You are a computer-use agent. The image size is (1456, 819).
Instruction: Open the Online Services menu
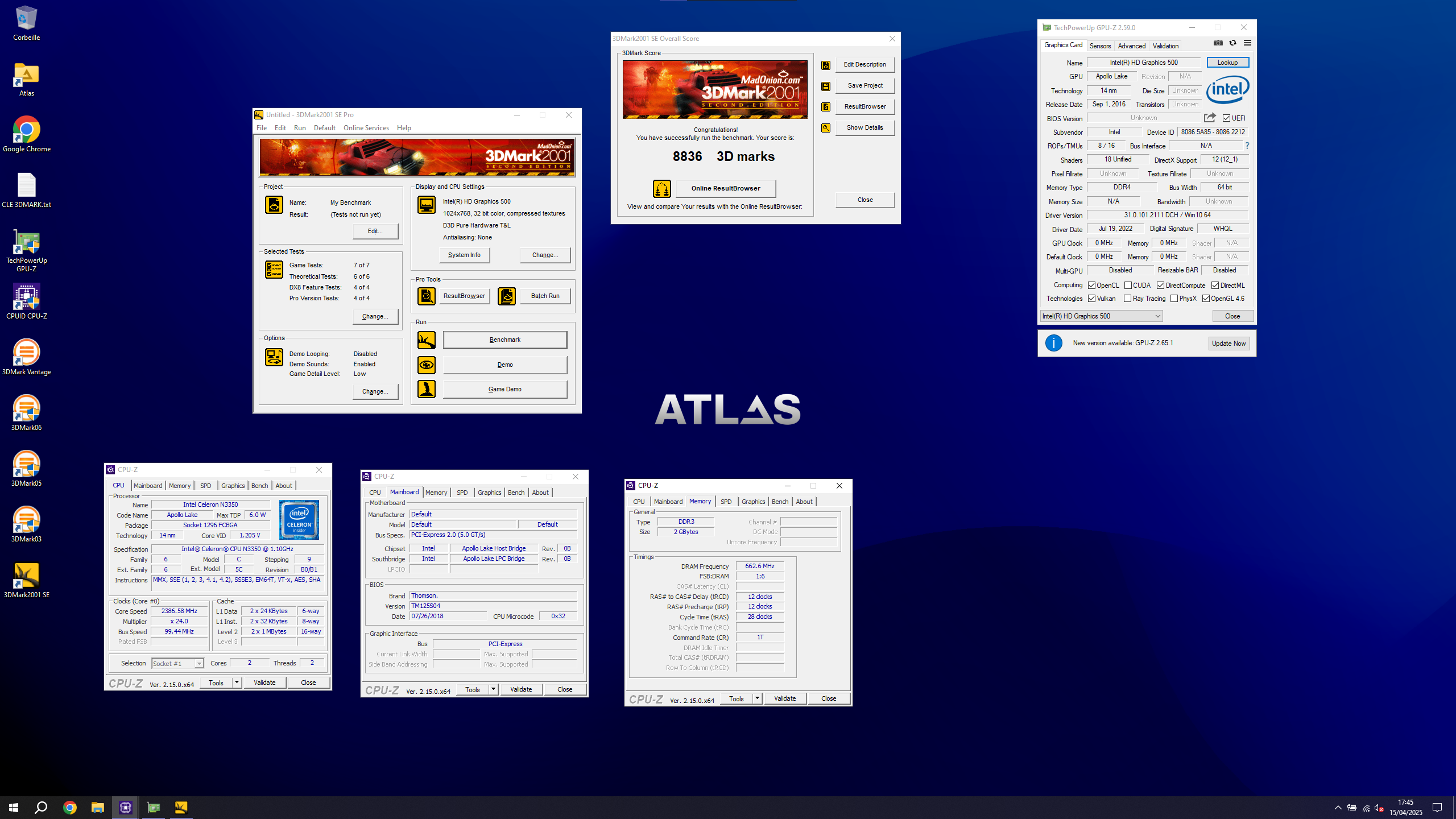pyautogui.click(x=366, y=128)
